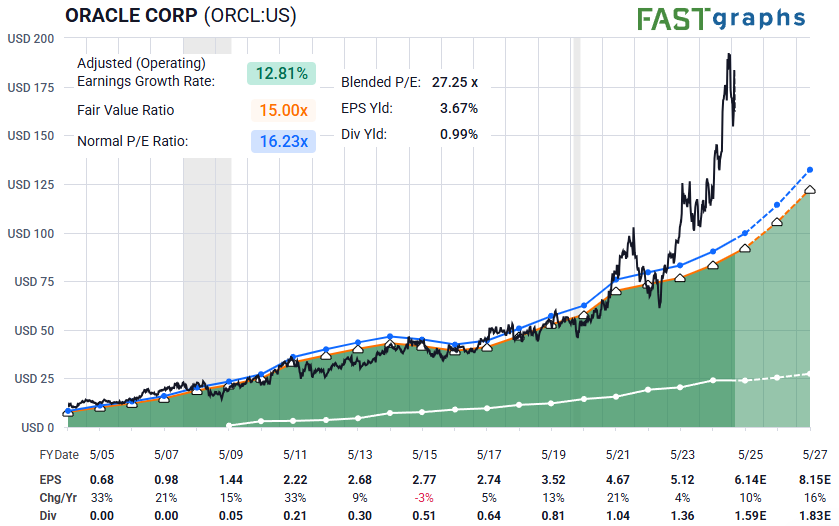Click the estimated EPS value 6.14E

(750, 480)
